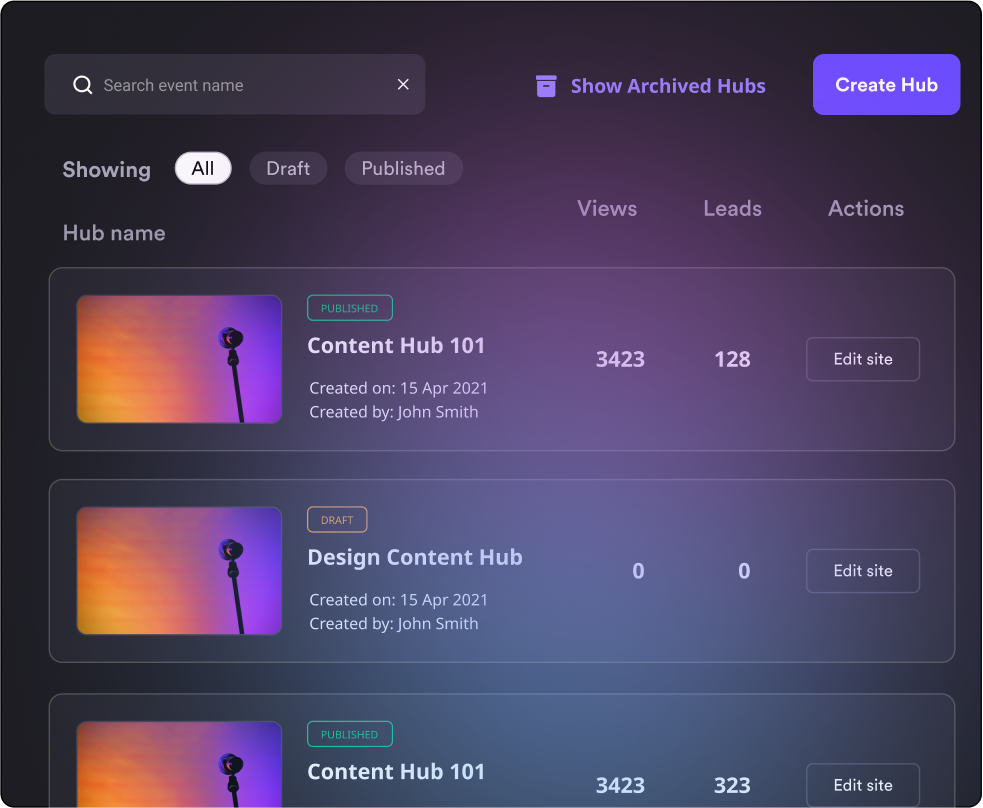983x808 pixels.
Task: Click the archive box icon
Action: point(546,86)
